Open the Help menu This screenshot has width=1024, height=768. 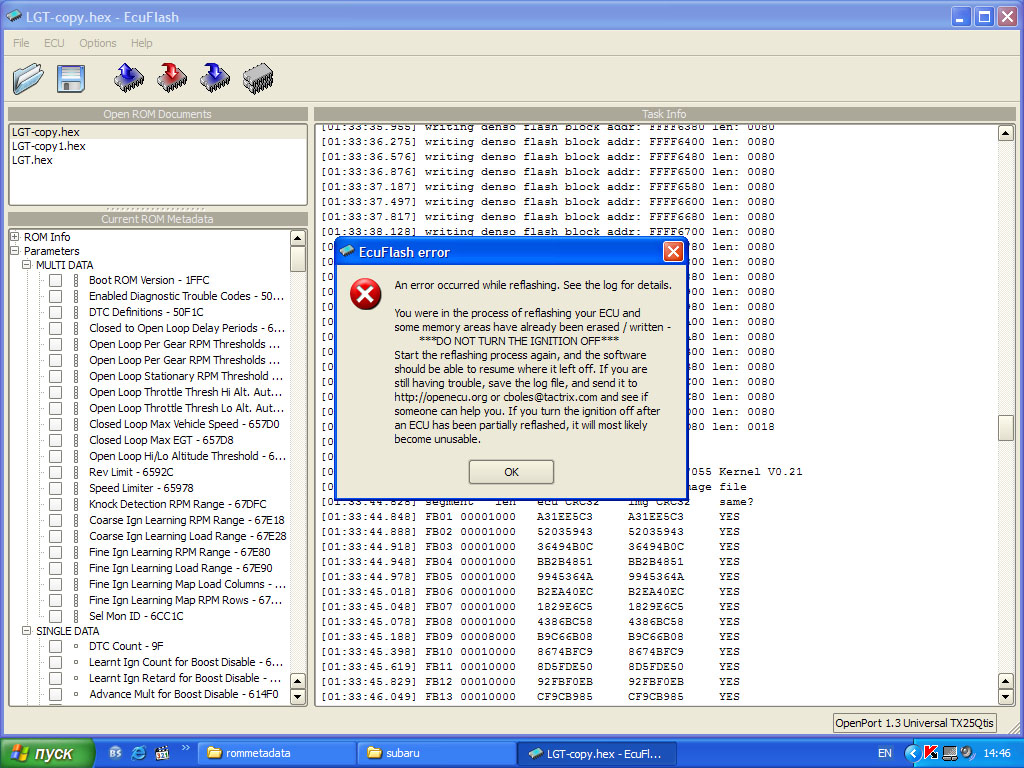[x=142, y=43]
